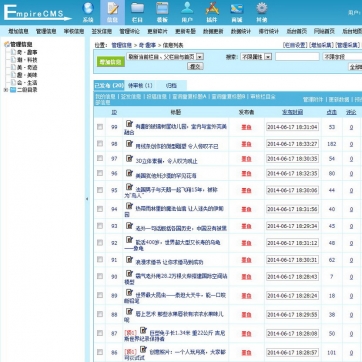
Task: Tick the checkbox for article ID 97
Action: coord(100,158)
